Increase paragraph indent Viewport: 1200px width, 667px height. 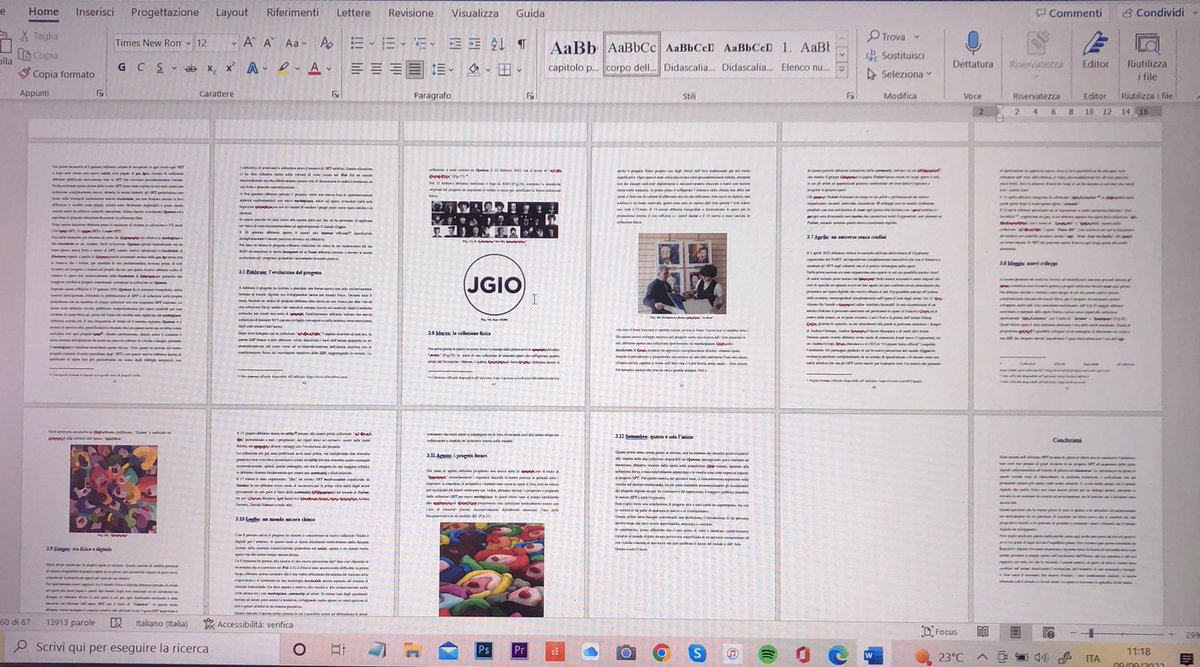(474, 44)
